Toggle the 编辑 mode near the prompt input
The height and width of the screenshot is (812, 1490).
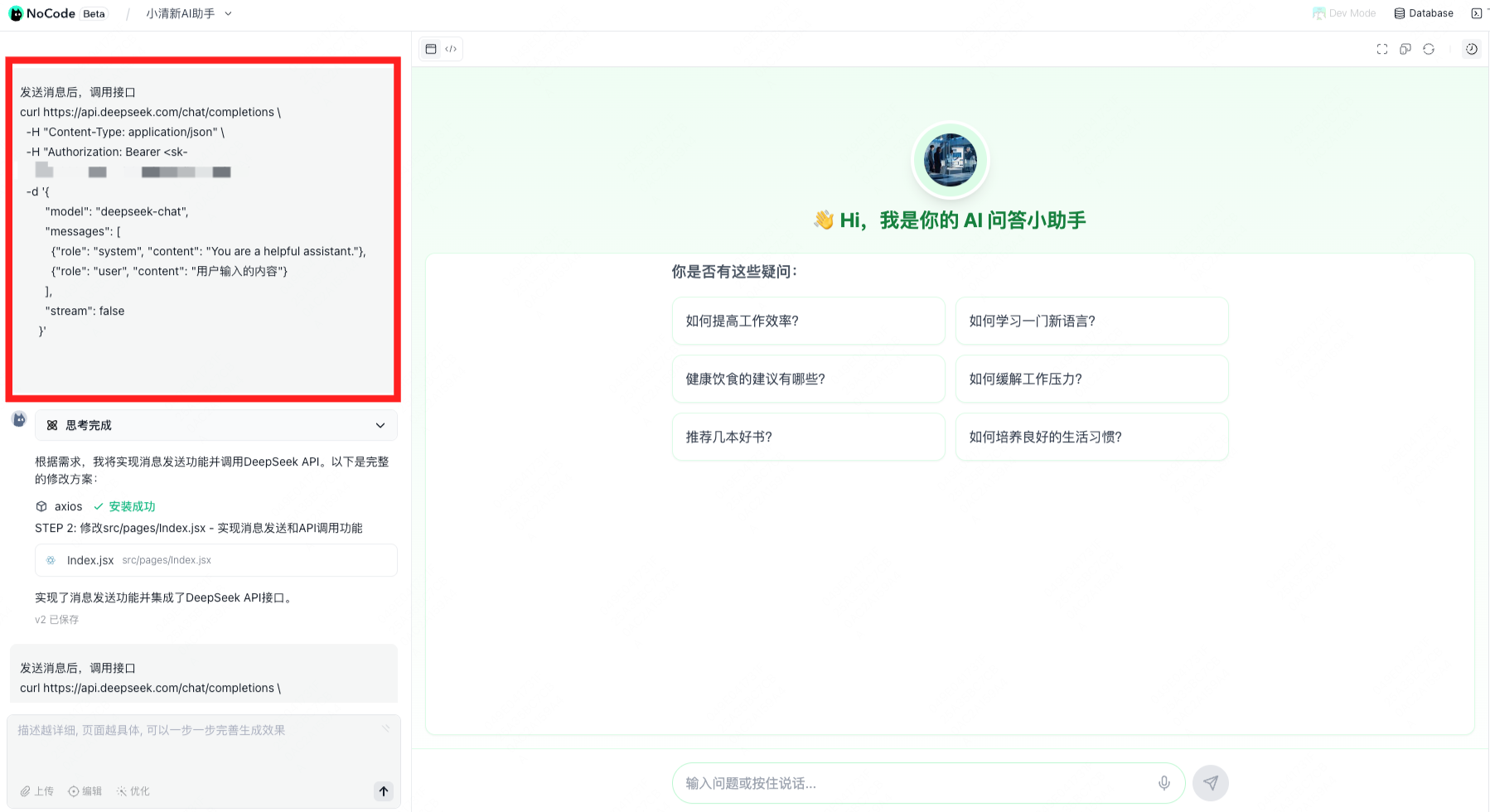pyautogui.click(x=85, y=791)
